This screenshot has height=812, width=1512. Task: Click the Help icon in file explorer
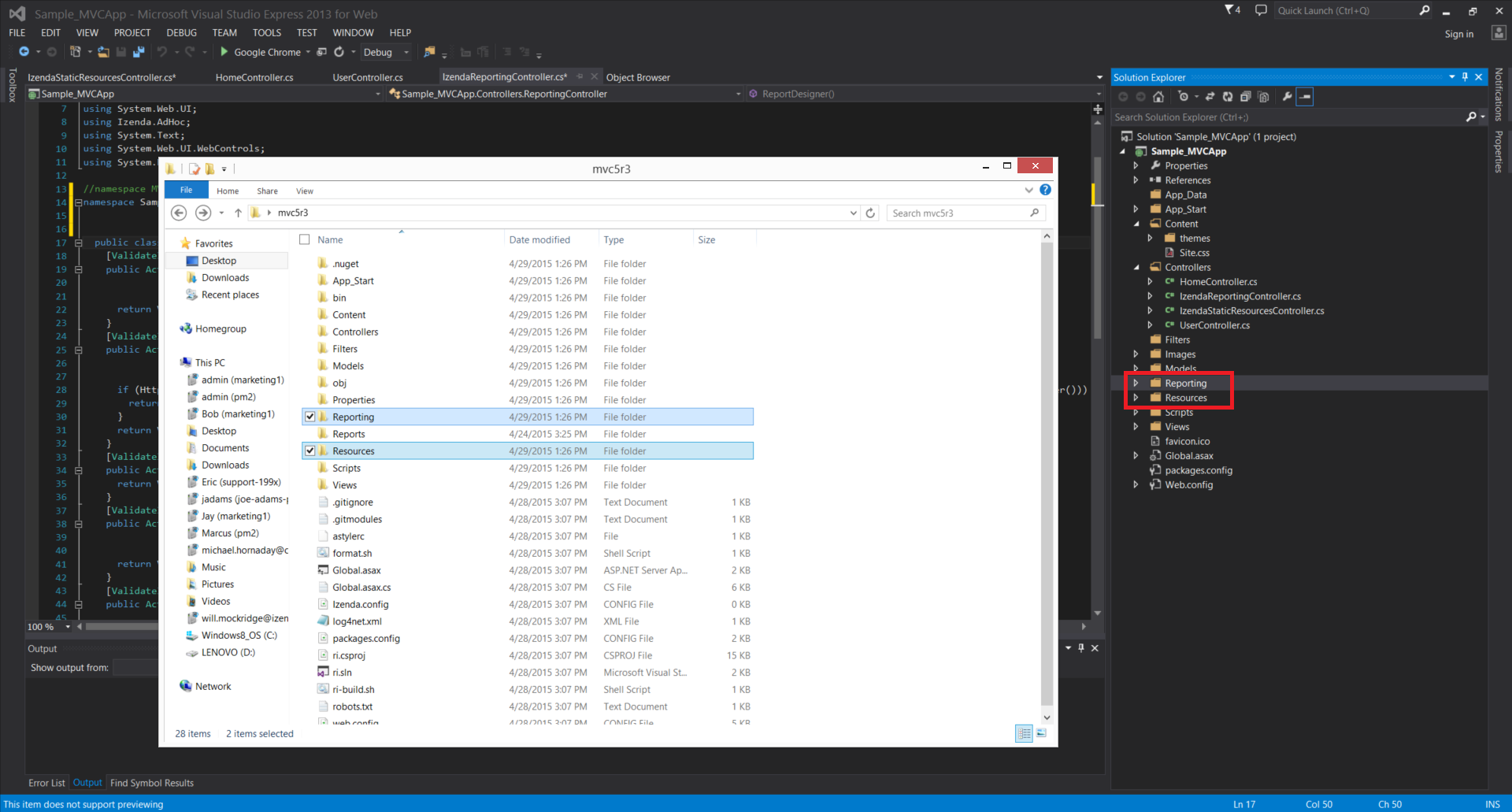(1045, 190)
